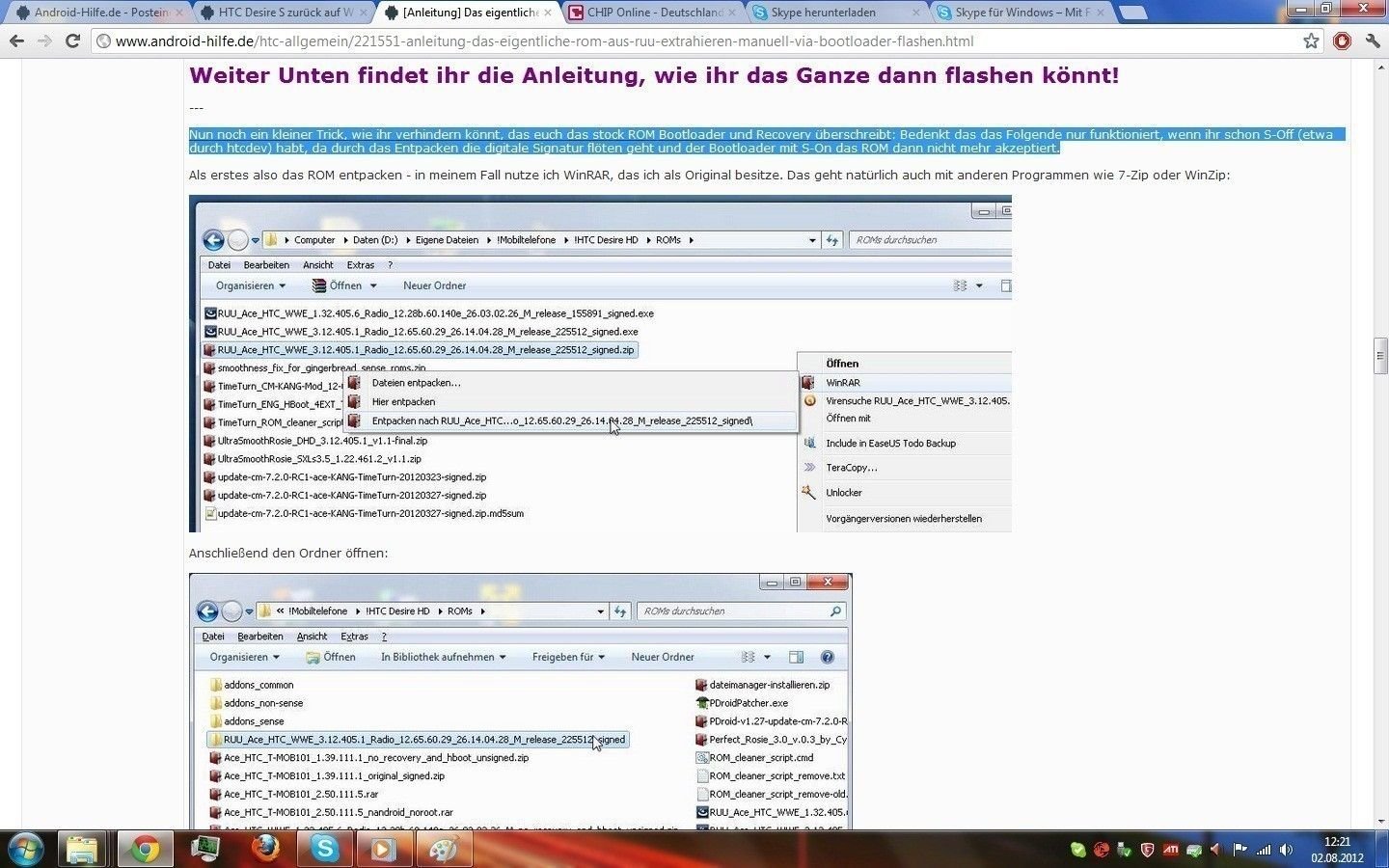The image size is (1389, 868).
Task: Click 'Bearbeiten' menu in first Explorer screenshot
Action: click(266, 265)
